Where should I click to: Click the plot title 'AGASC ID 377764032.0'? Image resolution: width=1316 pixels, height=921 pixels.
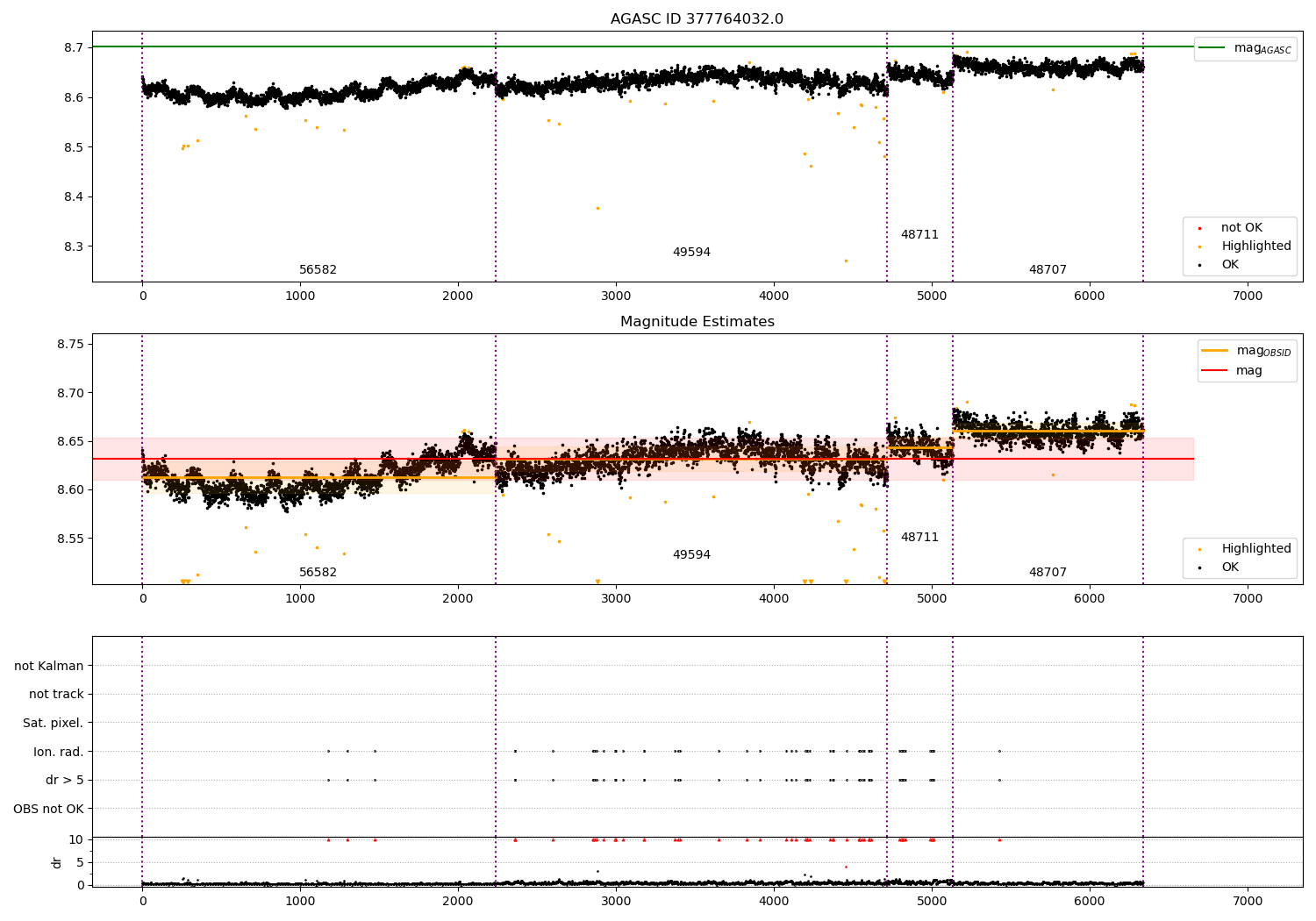point(697,19)
